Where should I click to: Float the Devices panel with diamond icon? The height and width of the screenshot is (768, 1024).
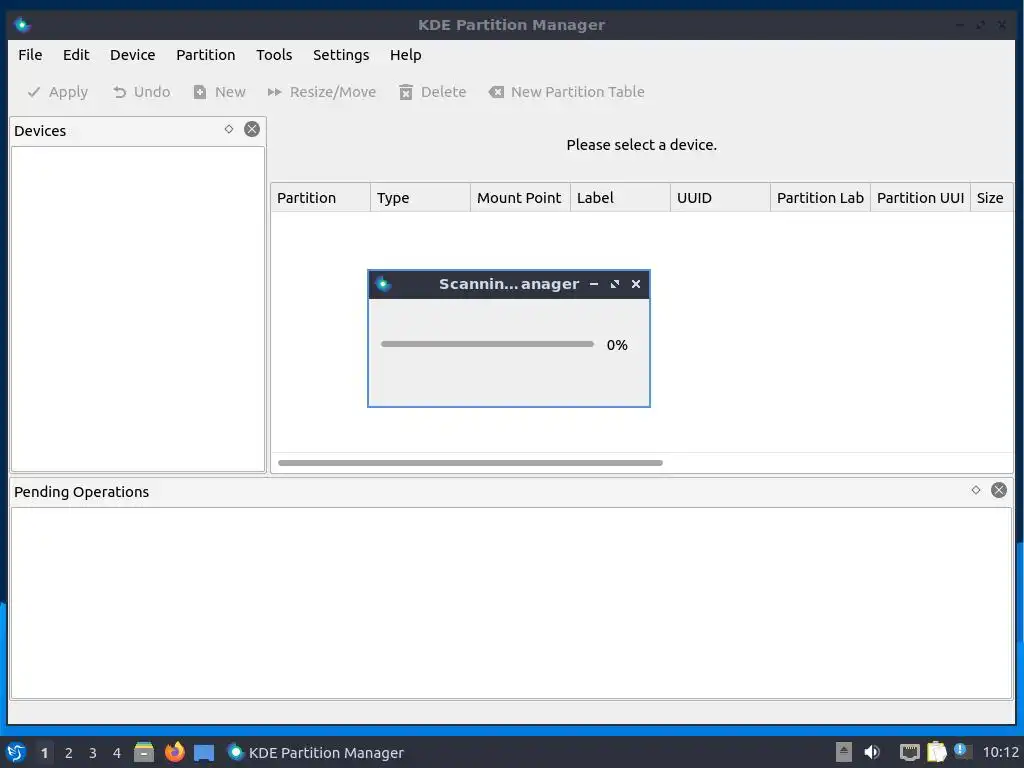(x=229, y=129)
